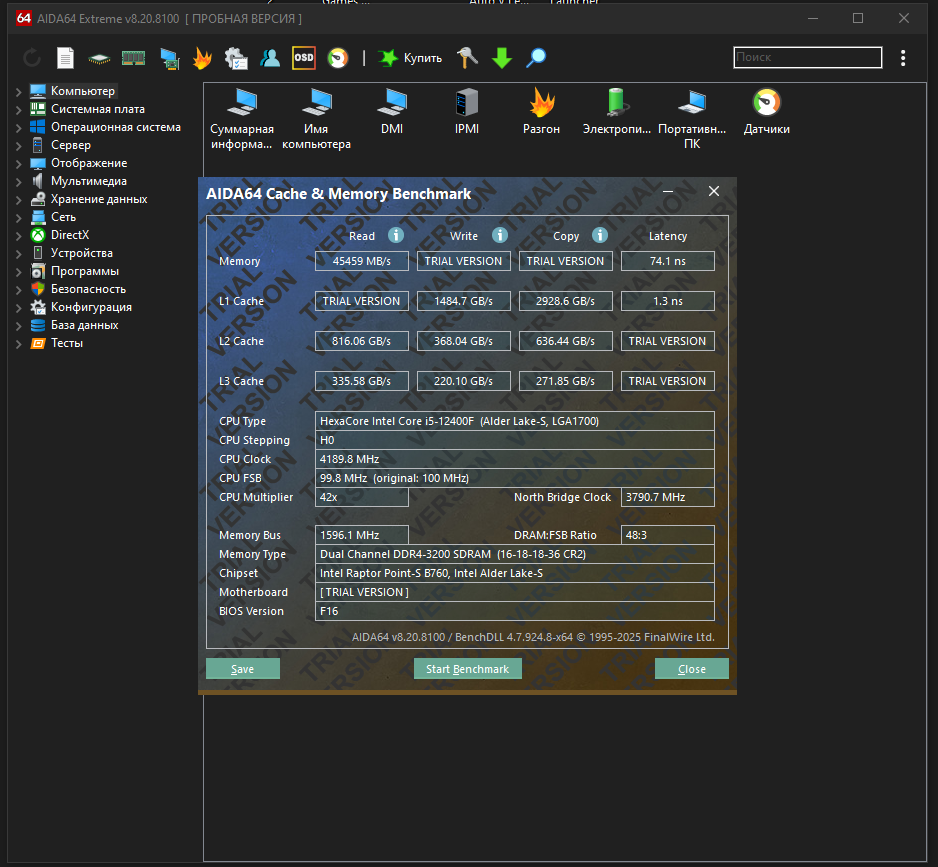This screenshot has width=938, height=867.
Task: Click the green download arrow icon
Action: pyautogui.click(x=502, y=58)
